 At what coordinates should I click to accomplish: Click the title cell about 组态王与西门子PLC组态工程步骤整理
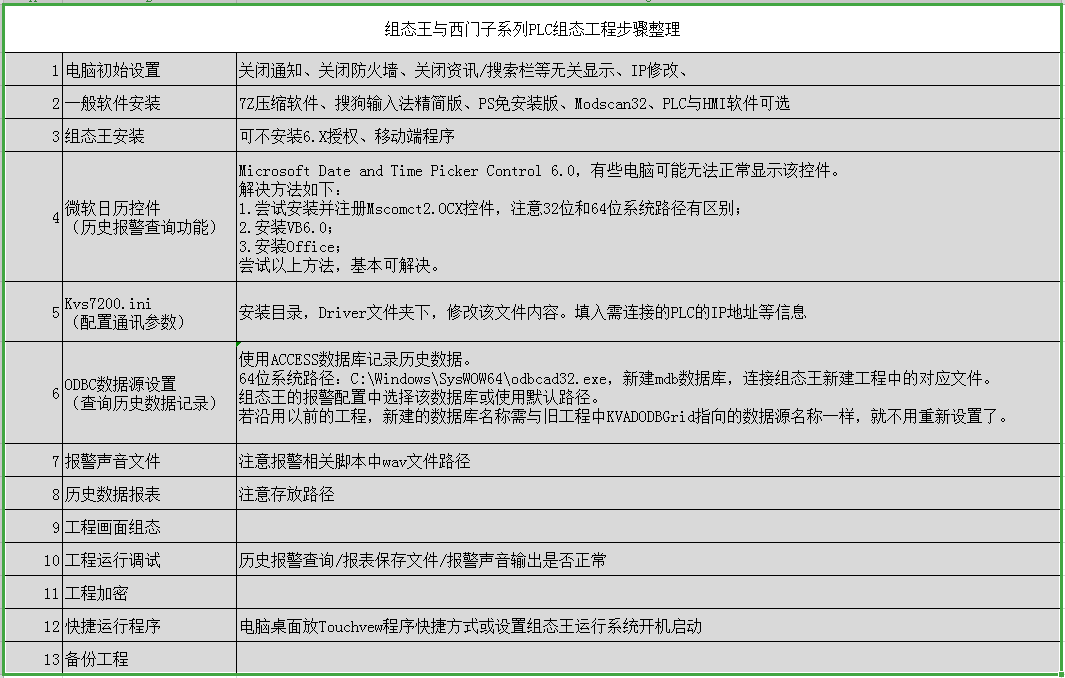[532, 29]
